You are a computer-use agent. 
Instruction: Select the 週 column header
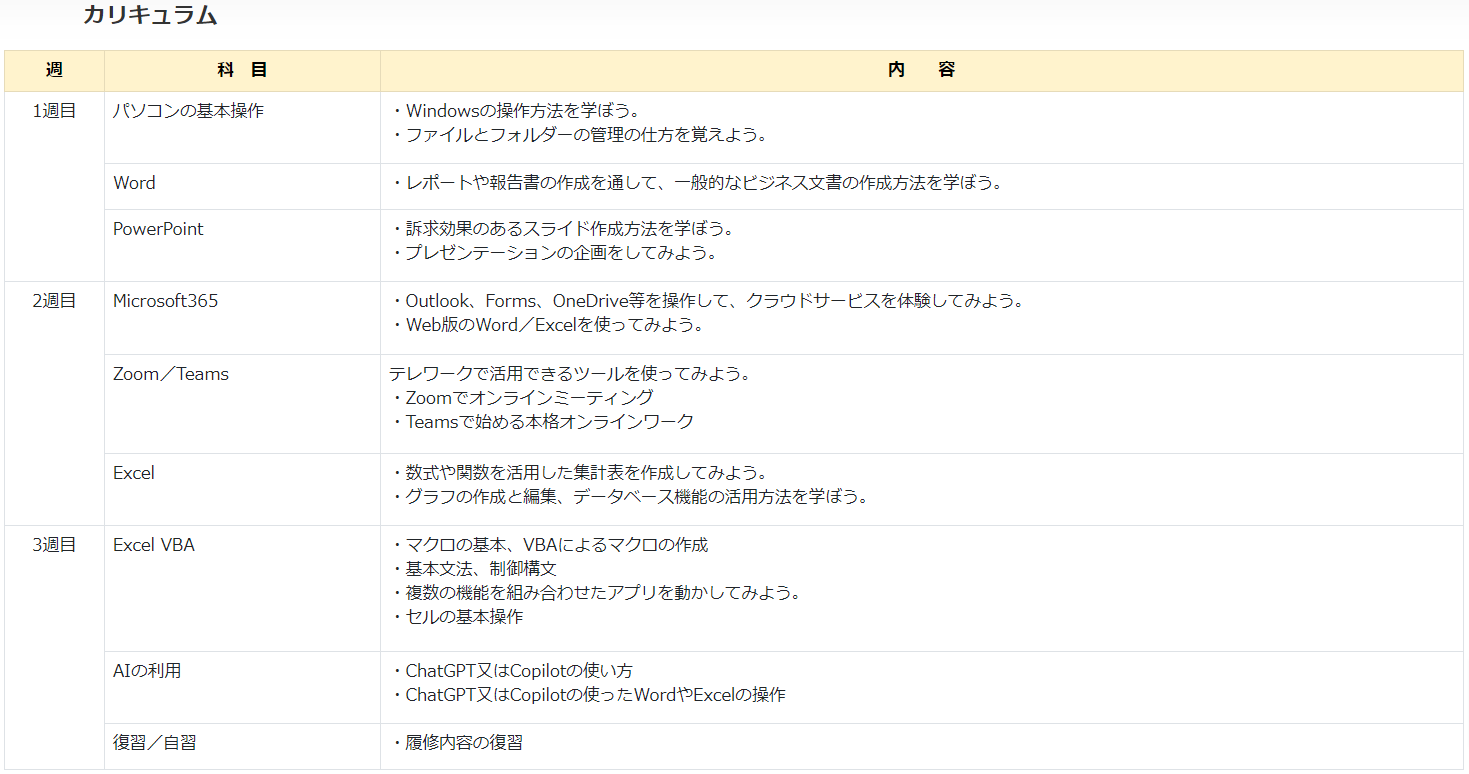[54, 70]
